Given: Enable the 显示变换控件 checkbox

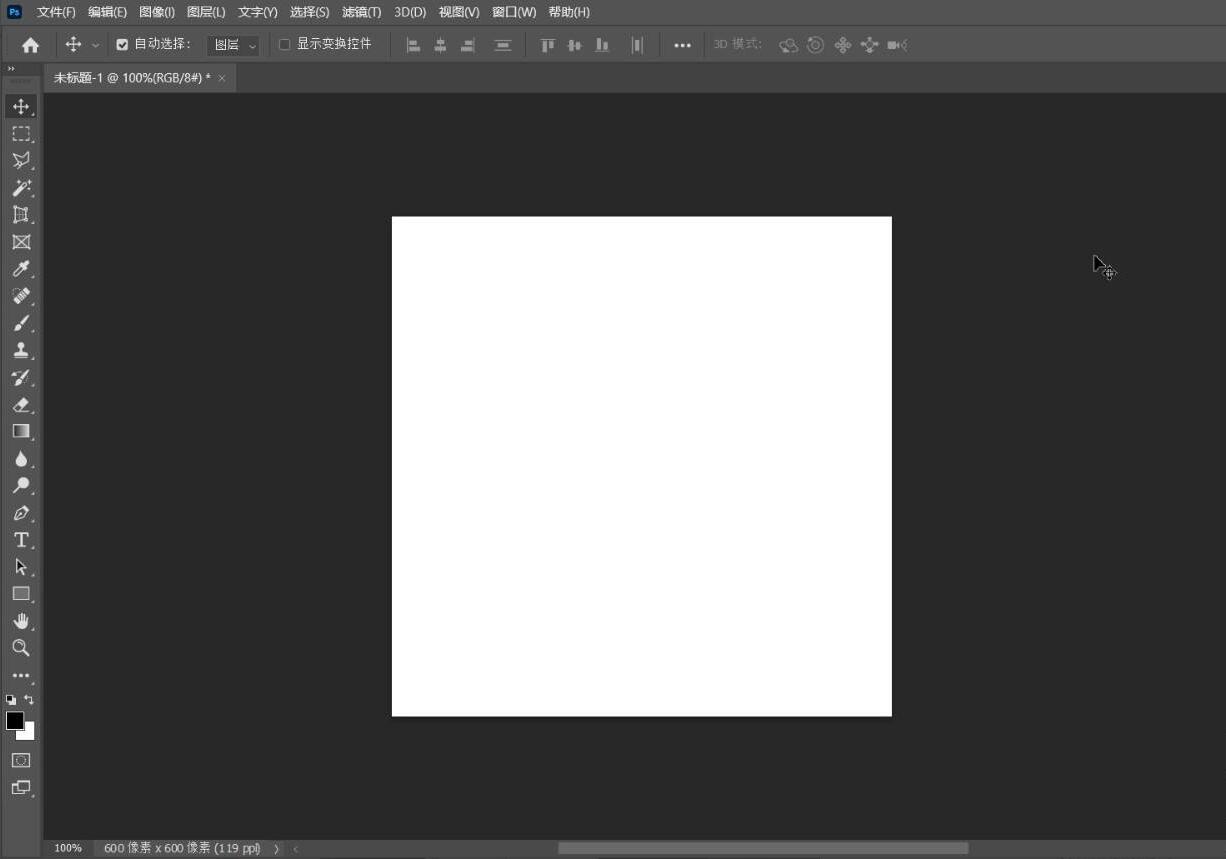Looking at the screenshot, I should (285, 44).
